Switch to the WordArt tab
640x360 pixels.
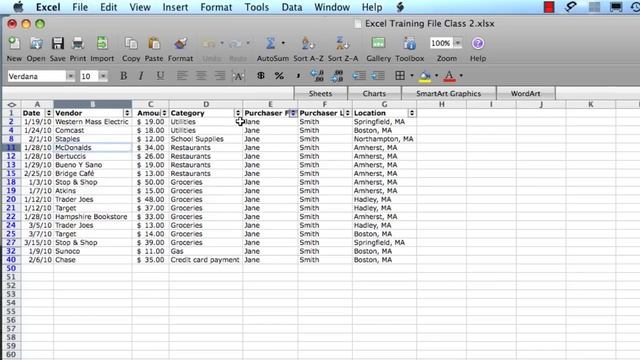(x=525, y=93)
